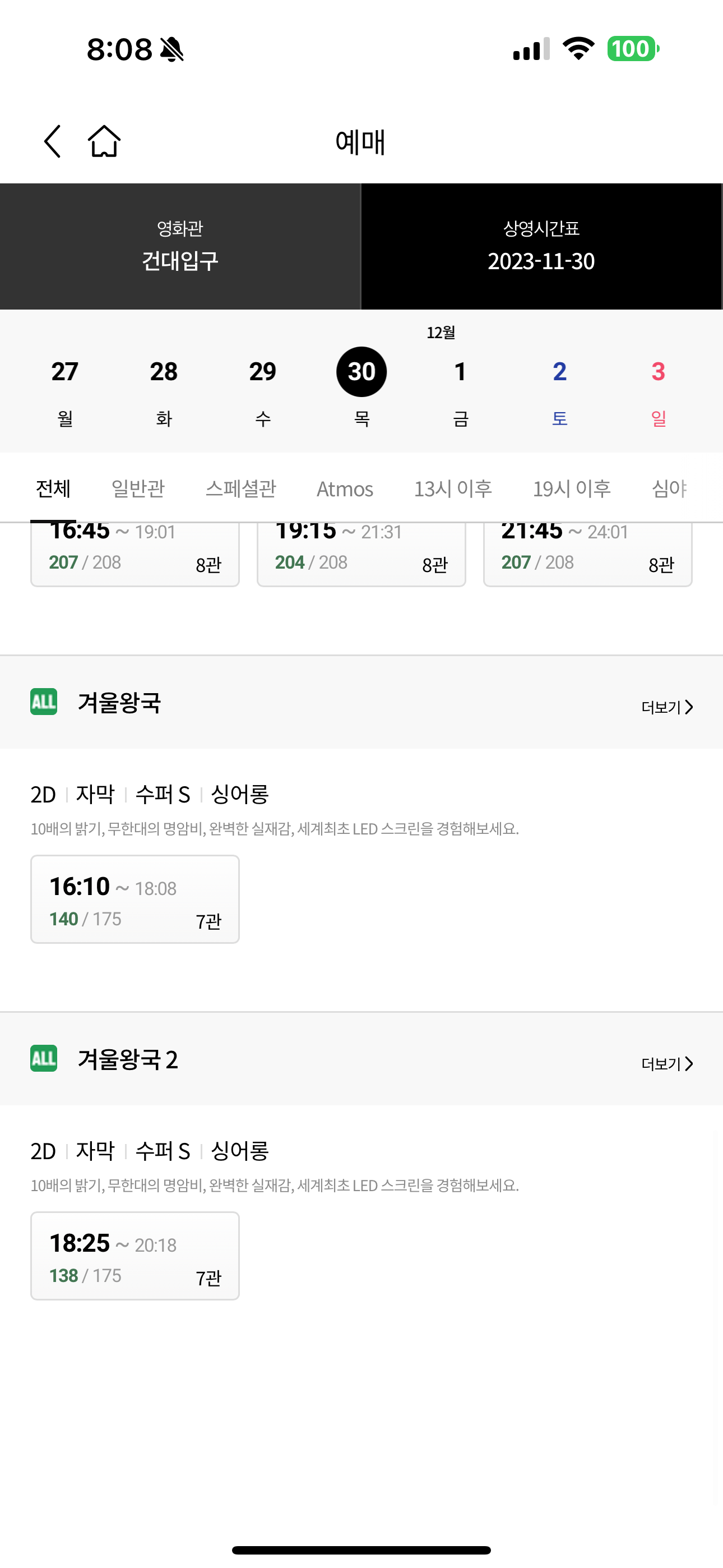
Task: Tap the battery indicator in status bar
Action: point(633,49)
